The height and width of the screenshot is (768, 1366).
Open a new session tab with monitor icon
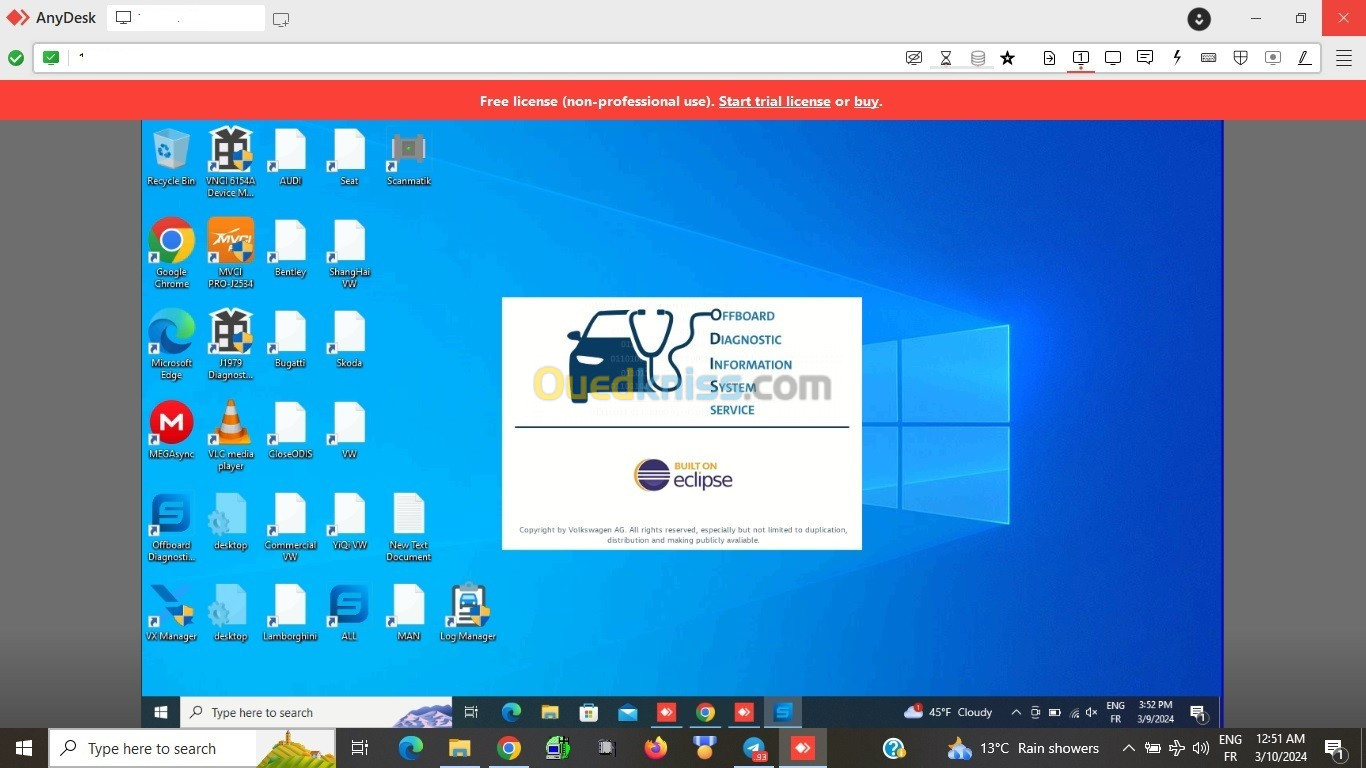[x=281, y=19]
